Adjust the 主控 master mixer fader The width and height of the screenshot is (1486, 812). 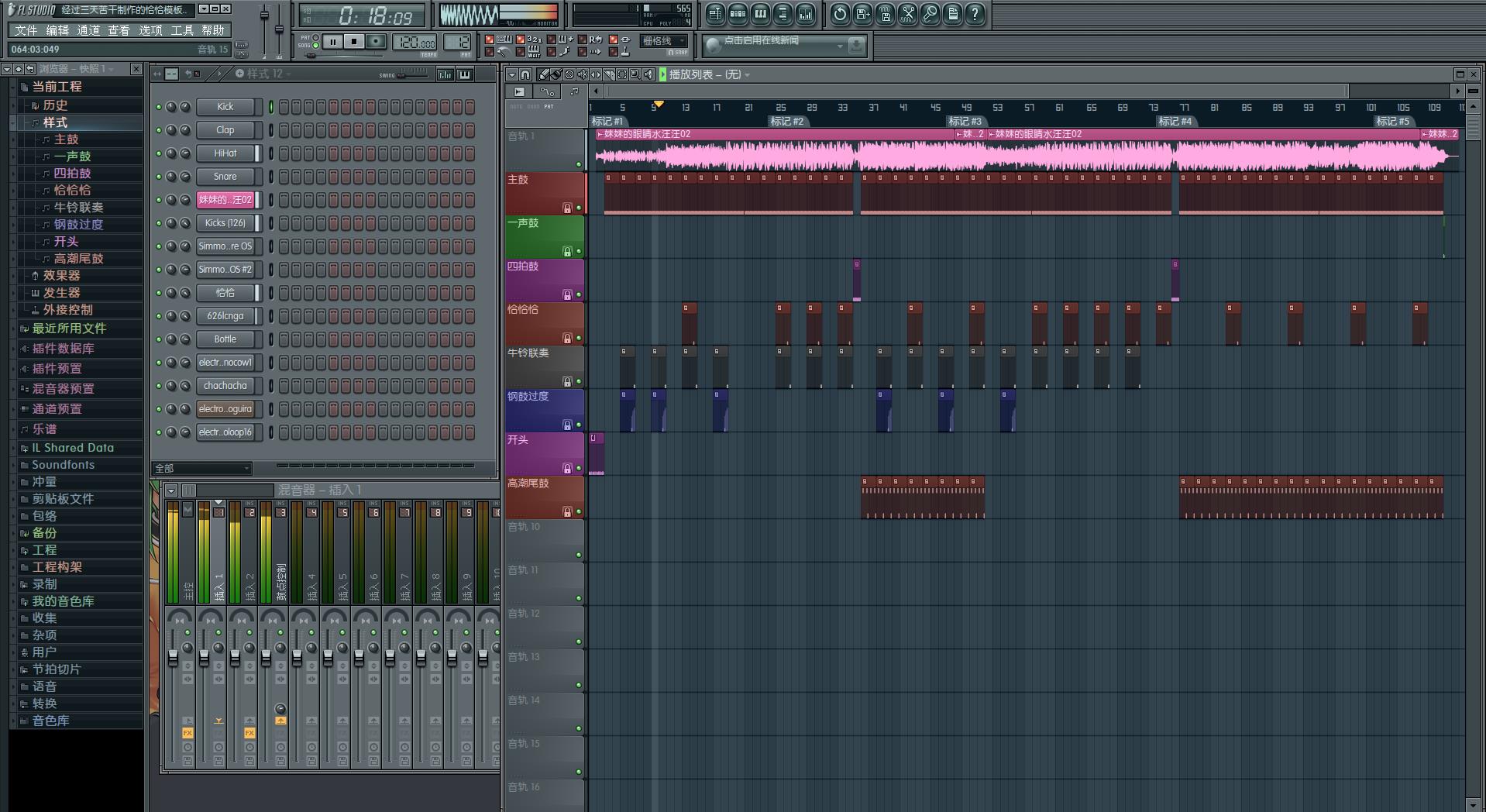coord(173,659)
